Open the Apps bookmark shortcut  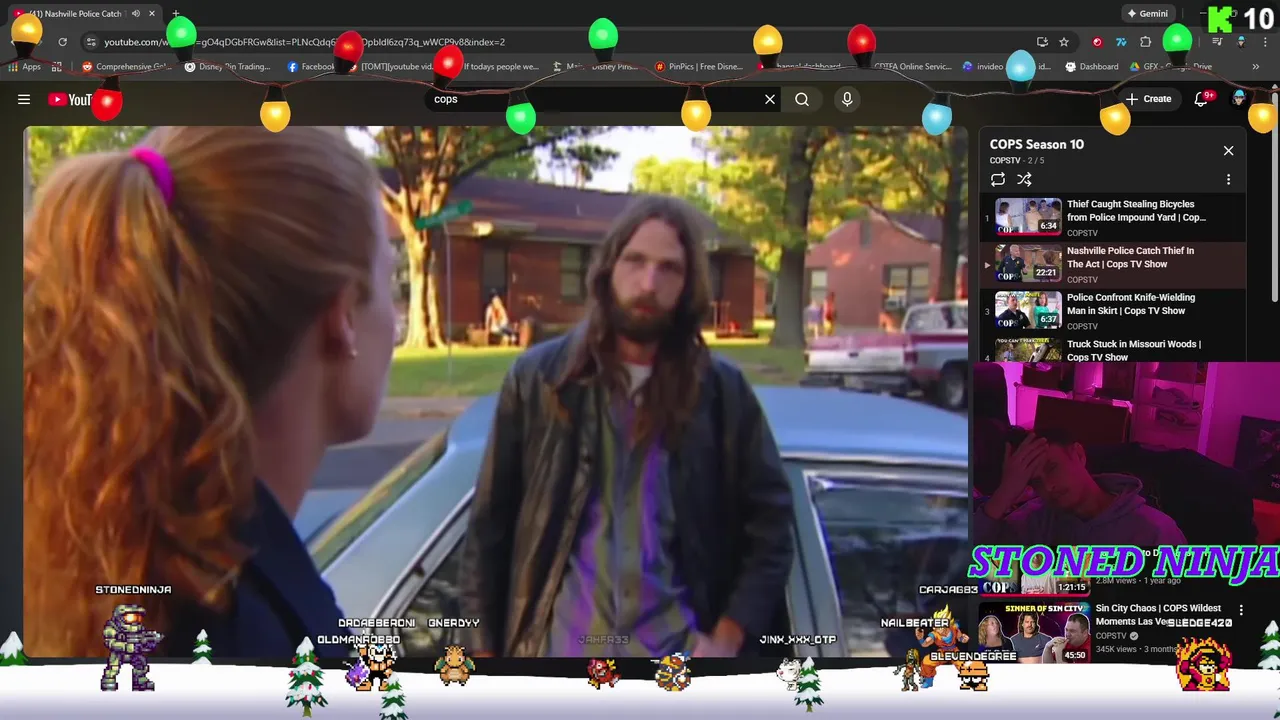(24, 67)
